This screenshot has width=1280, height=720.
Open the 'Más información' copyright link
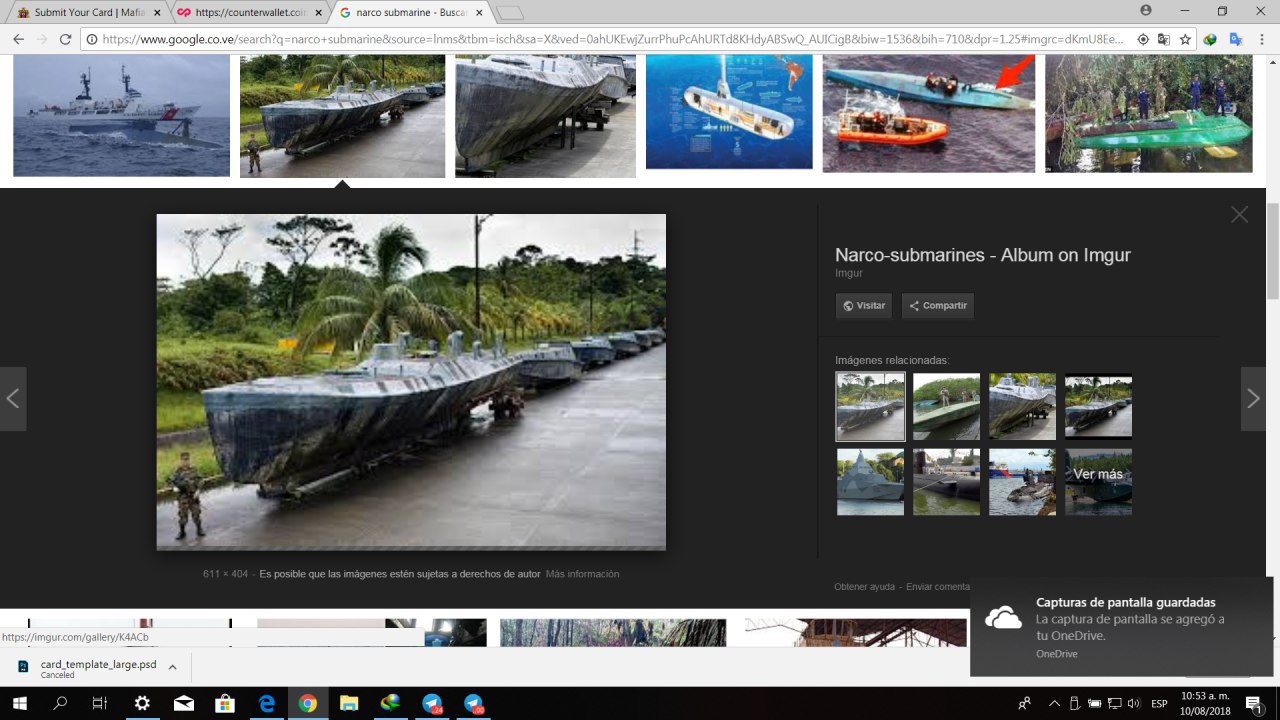tap(582, 574)
